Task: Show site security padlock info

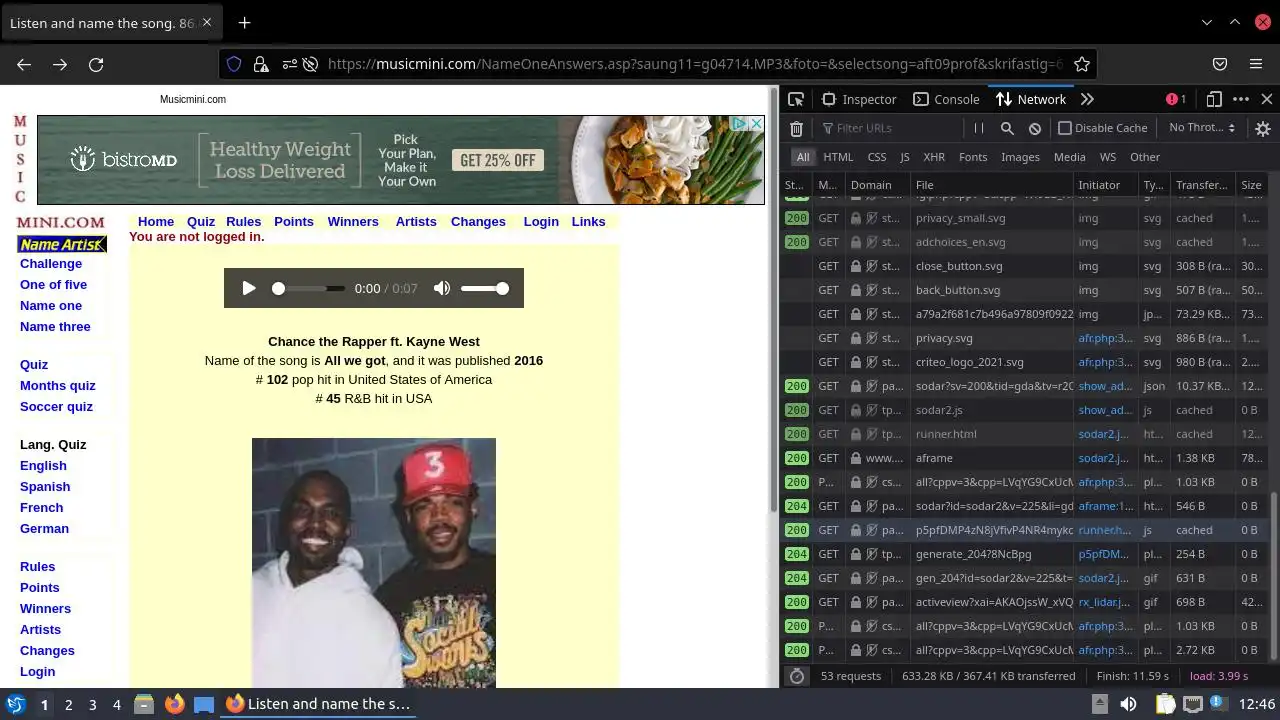Action: click(260, 64)
